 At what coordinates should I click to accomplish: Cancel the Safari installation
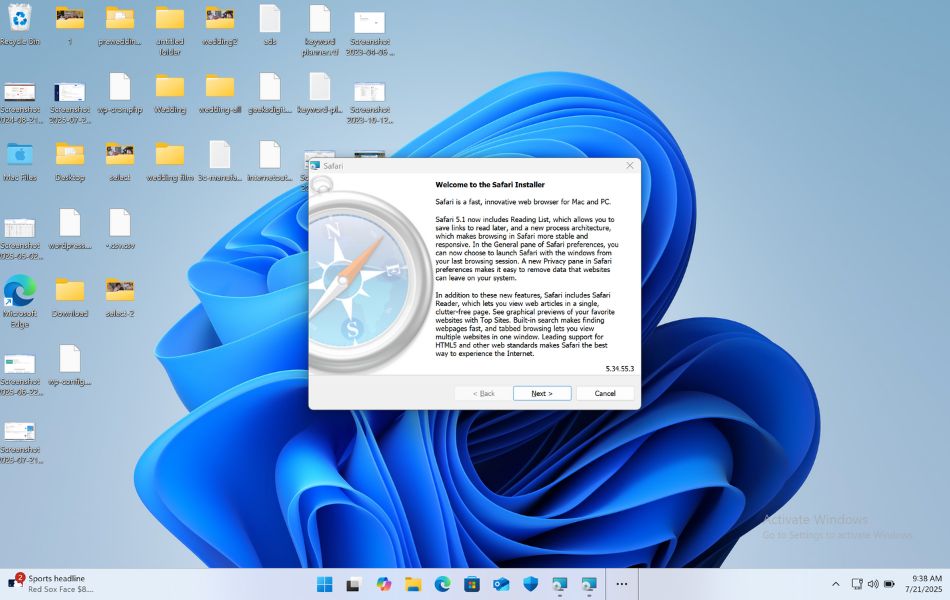[604, 393]
